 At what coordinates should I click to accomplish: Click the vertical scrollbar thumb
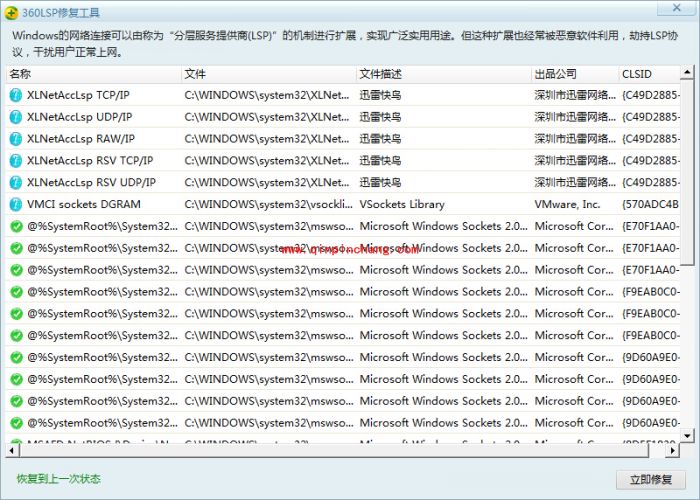[x=686, y=170]
